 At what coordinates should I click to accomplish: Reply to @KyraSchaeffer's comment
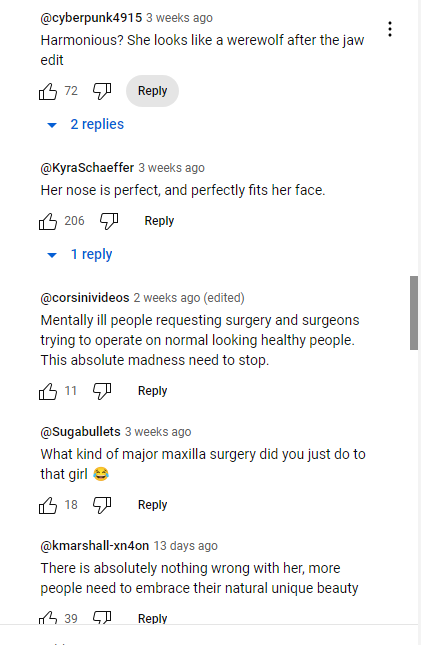coord(159,221)
